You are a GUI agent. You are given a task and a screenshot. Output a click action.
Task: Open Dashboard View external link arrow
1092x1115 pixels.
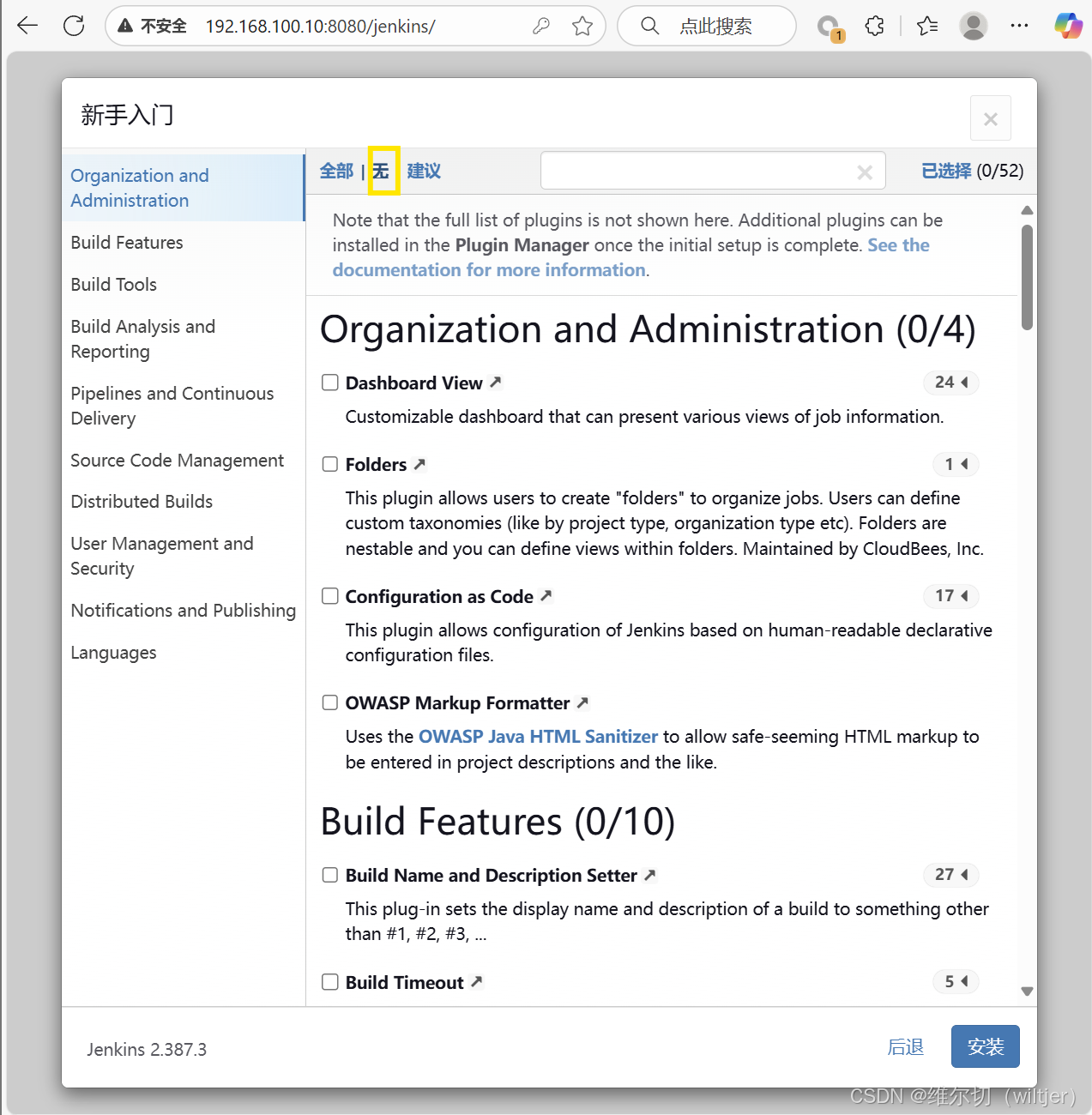(x=496, y=383)
